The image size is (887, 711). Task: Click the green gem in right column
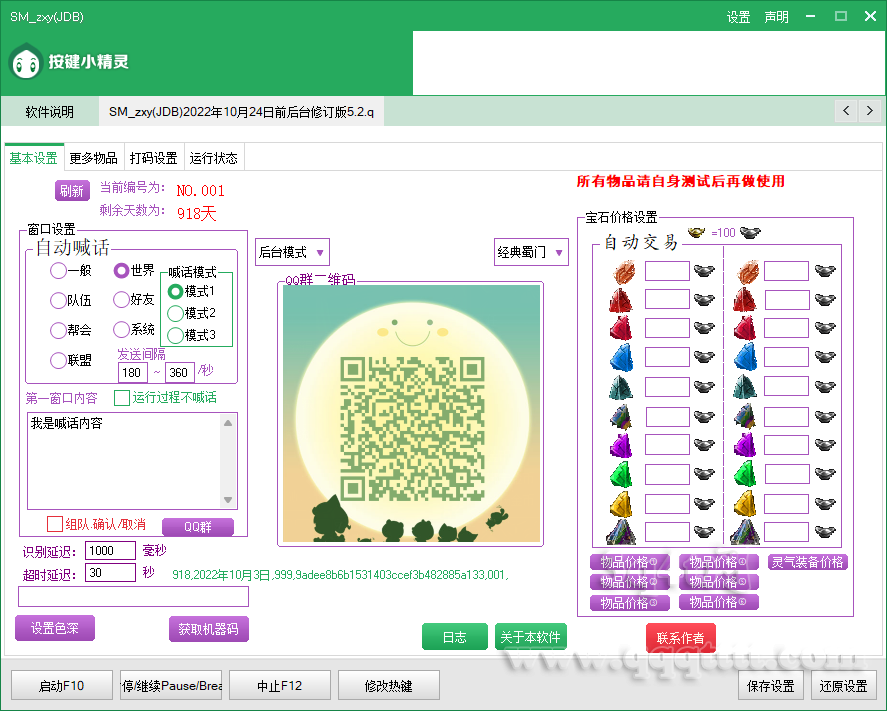point(746,474)
